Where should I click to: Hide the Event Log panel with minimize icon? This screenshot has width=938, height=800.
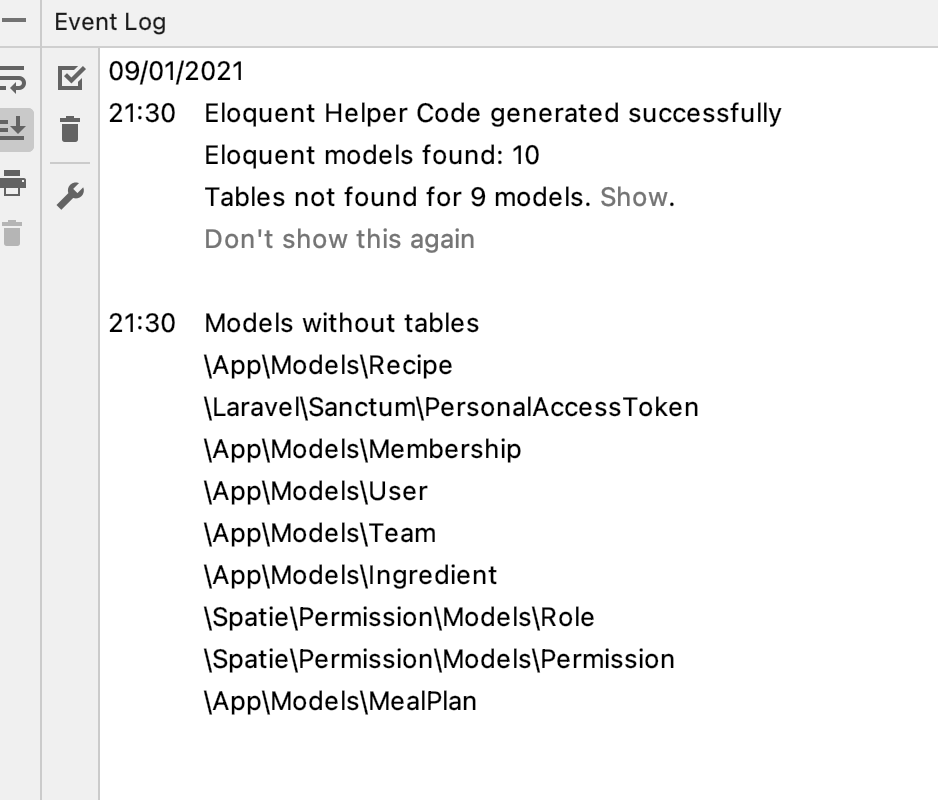pyautogui.click(x=13, y=20)
